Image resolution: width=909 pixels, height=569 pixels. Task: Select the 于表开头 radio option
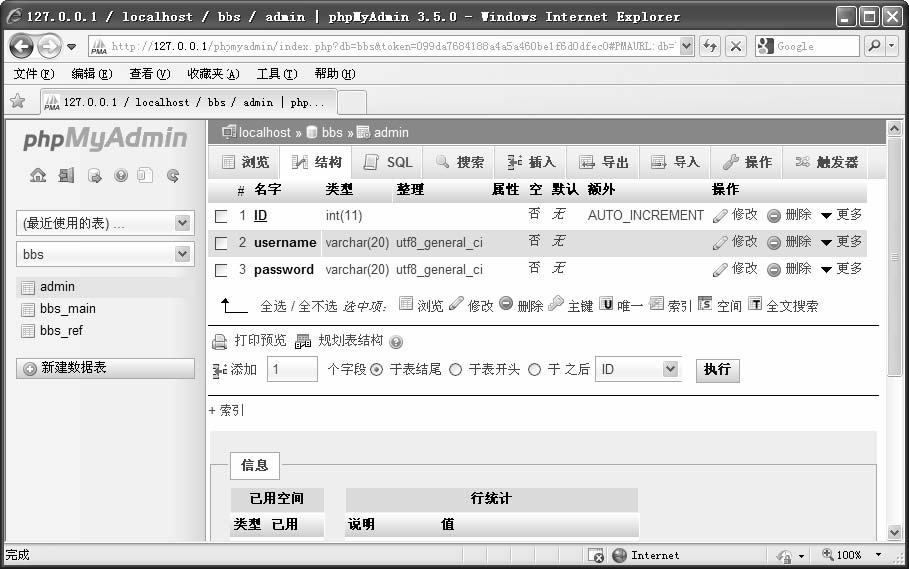pyautogui.click(x=455, y=370)
